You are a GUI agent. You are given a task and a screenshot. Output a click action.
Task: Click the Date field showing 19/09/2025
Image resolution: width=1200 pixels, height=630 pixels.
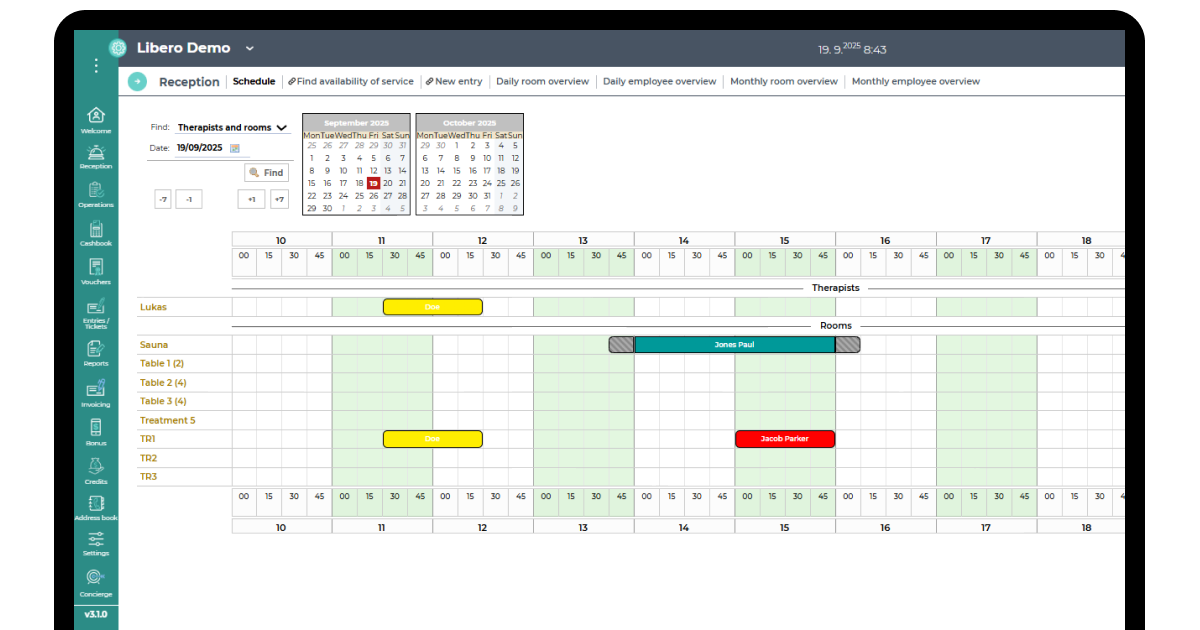[201, 148]
